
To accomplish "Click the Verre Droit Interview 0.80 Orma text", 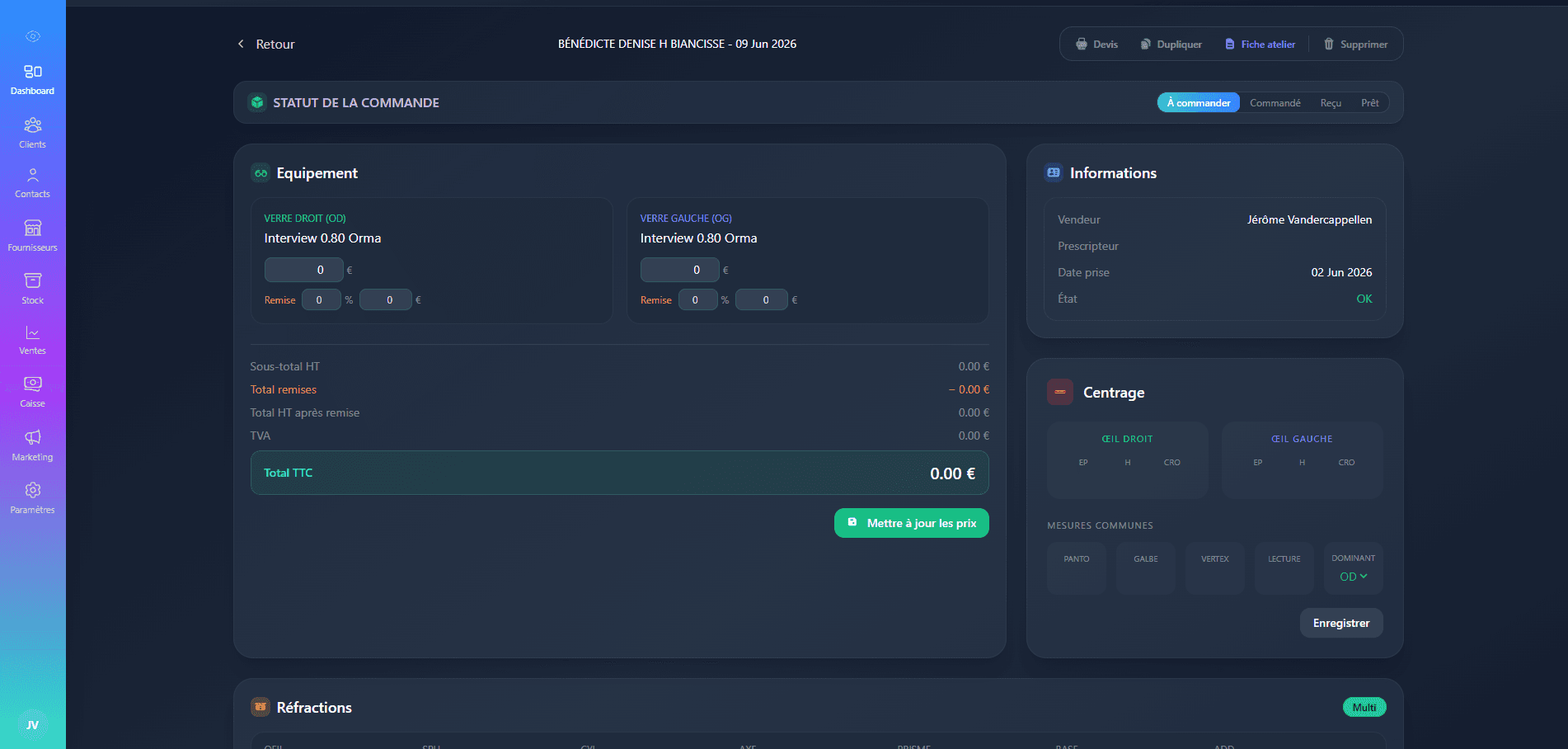I will tap(322, 238).
